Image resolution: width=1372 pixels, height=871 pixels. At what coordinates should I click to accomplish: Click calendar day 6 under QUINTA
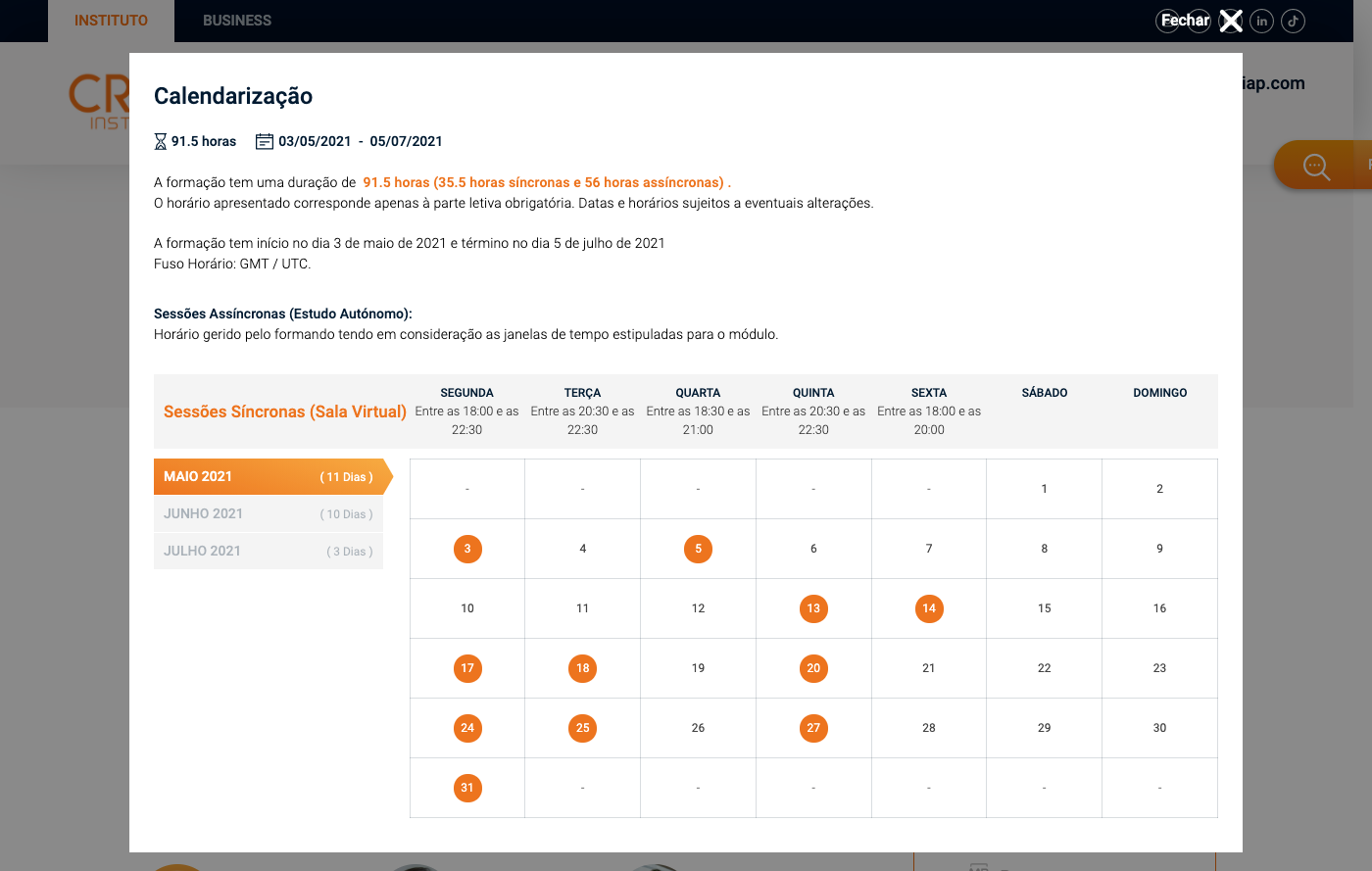click(813, 549)
